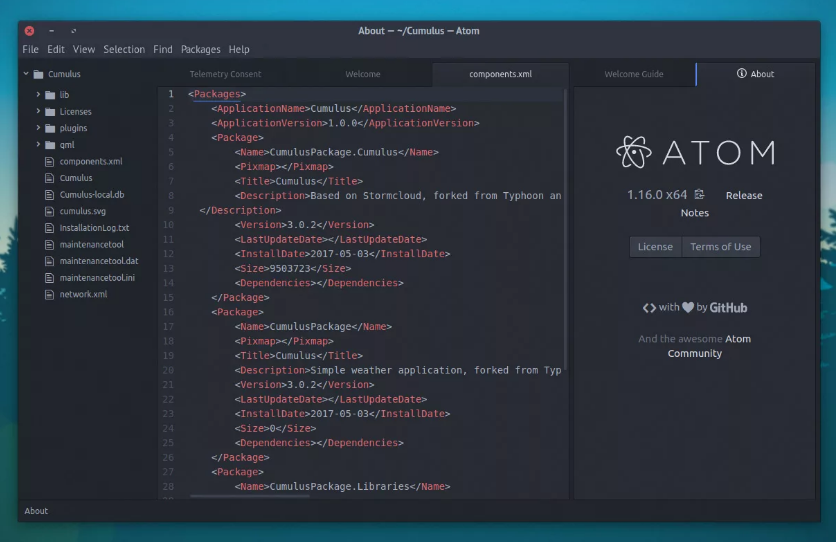Click the Cumulus root folder icon
This screenshot has height=542, width=836.
38,74
